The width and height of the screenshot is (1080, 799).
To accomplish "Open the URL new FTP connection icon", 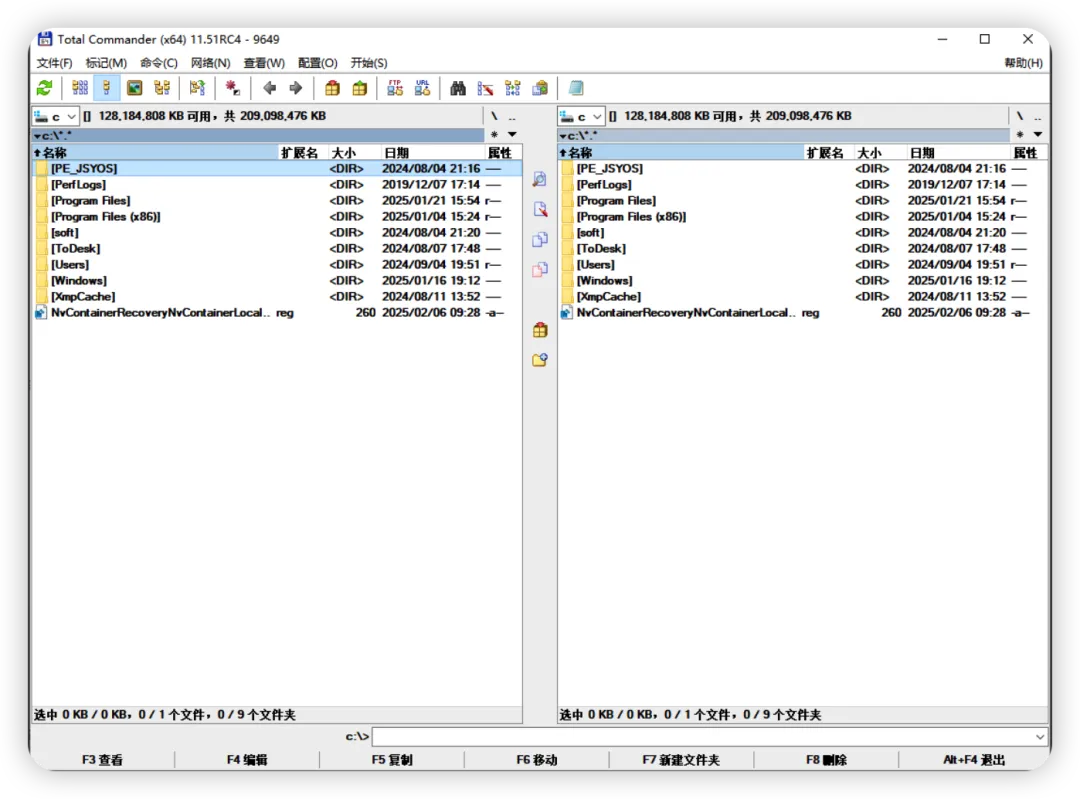I will [x=422, y=88].
